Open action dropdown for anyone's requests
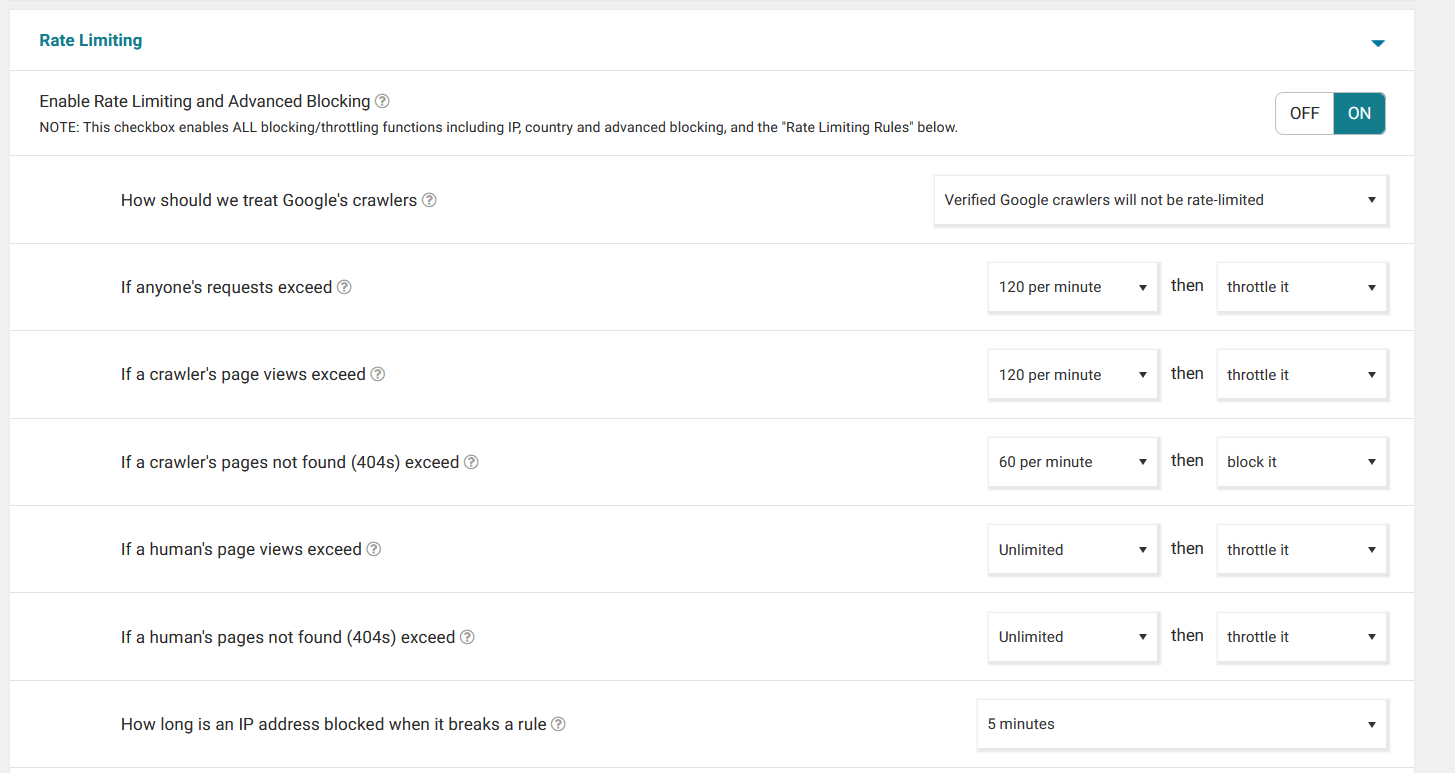 (x=1301, y=287)
